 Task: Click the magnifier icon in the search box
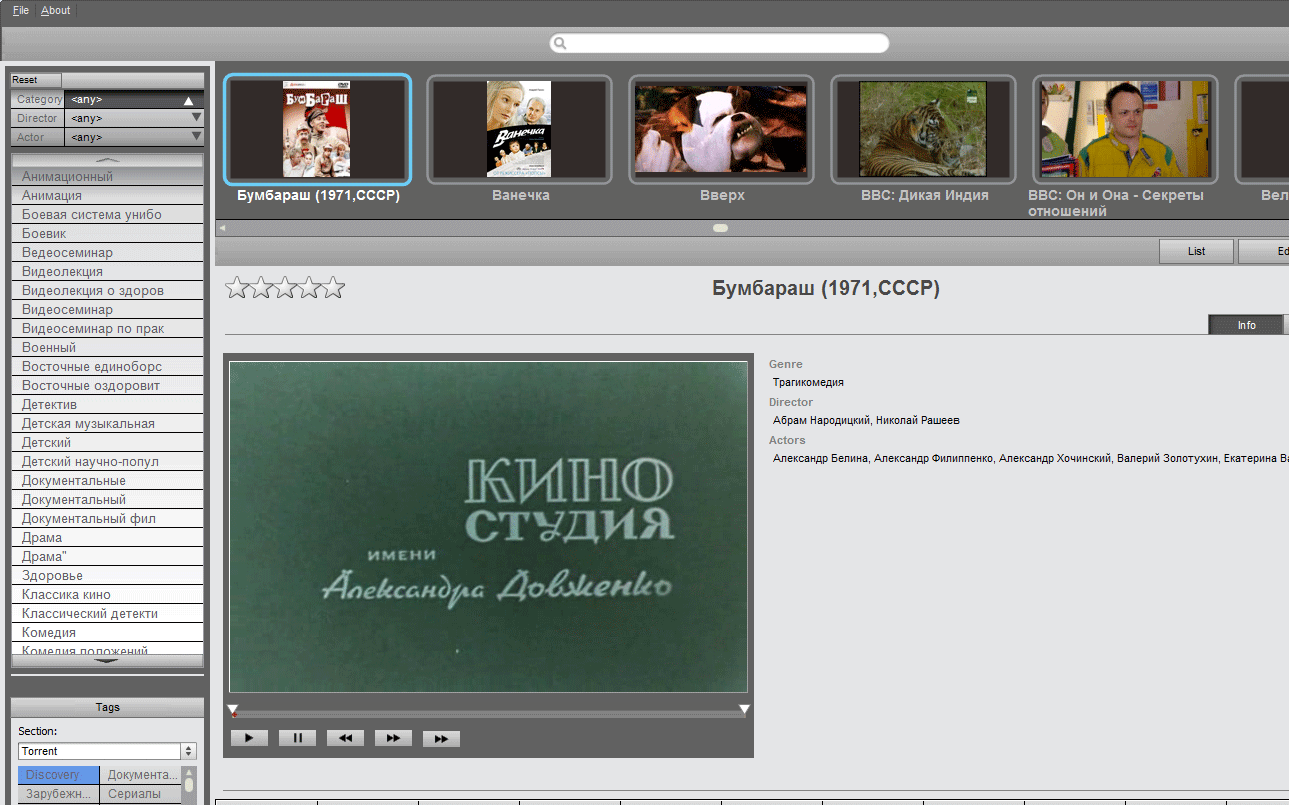click(560, 43)
